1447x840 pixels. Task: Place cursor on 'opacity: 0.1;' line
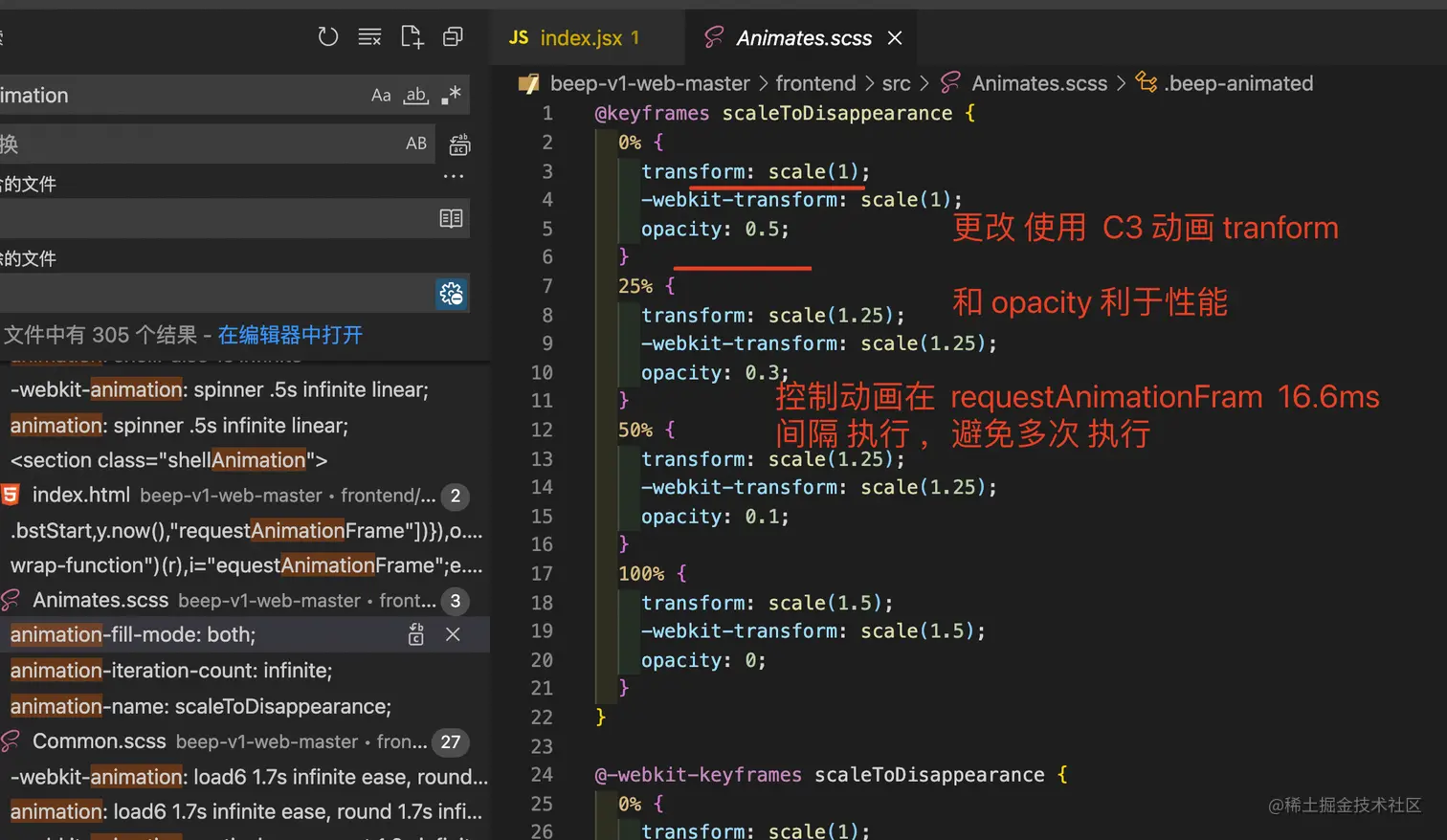[715, 516]
